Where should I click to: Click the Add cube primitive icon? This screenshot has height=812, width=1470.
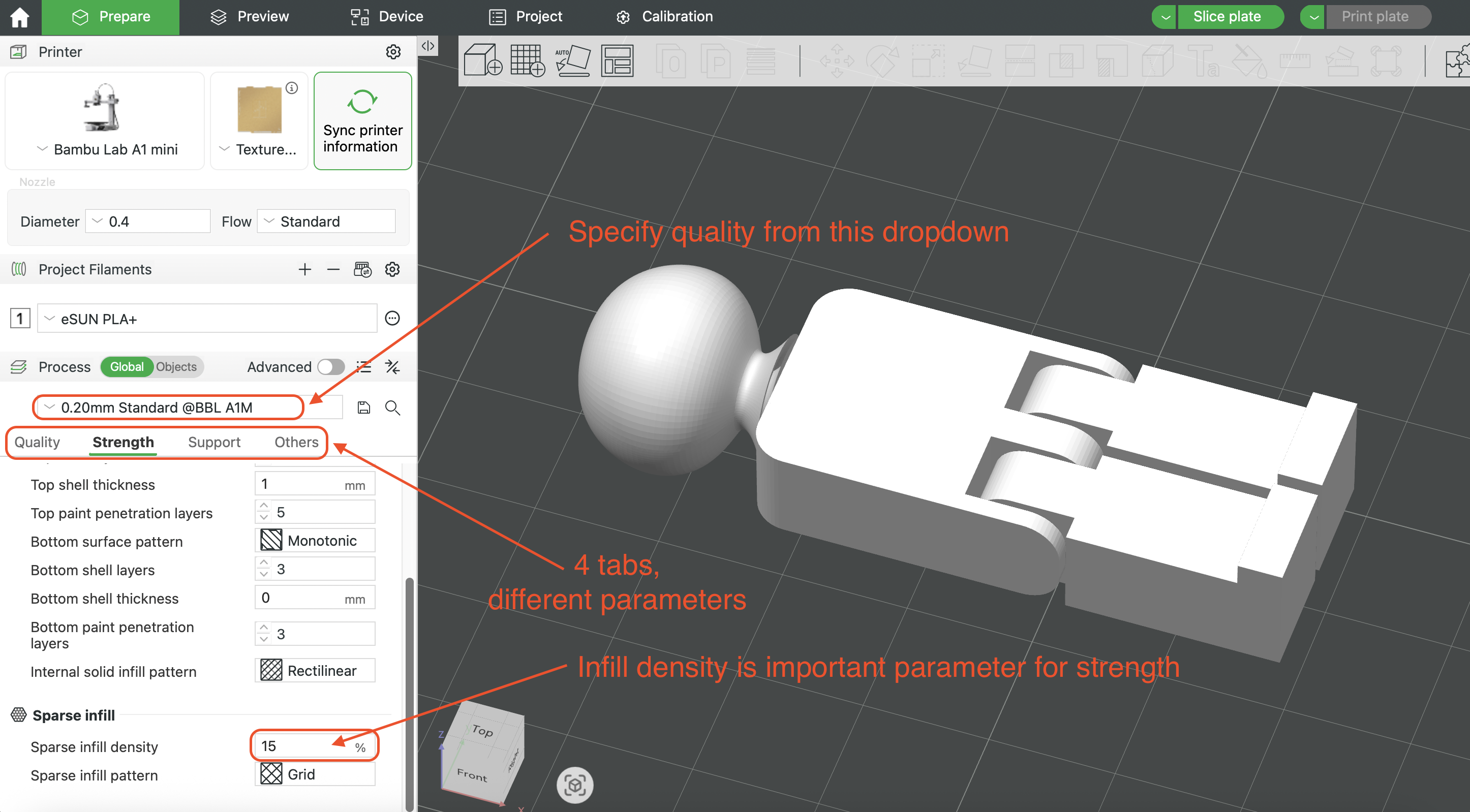coord(482,60)
